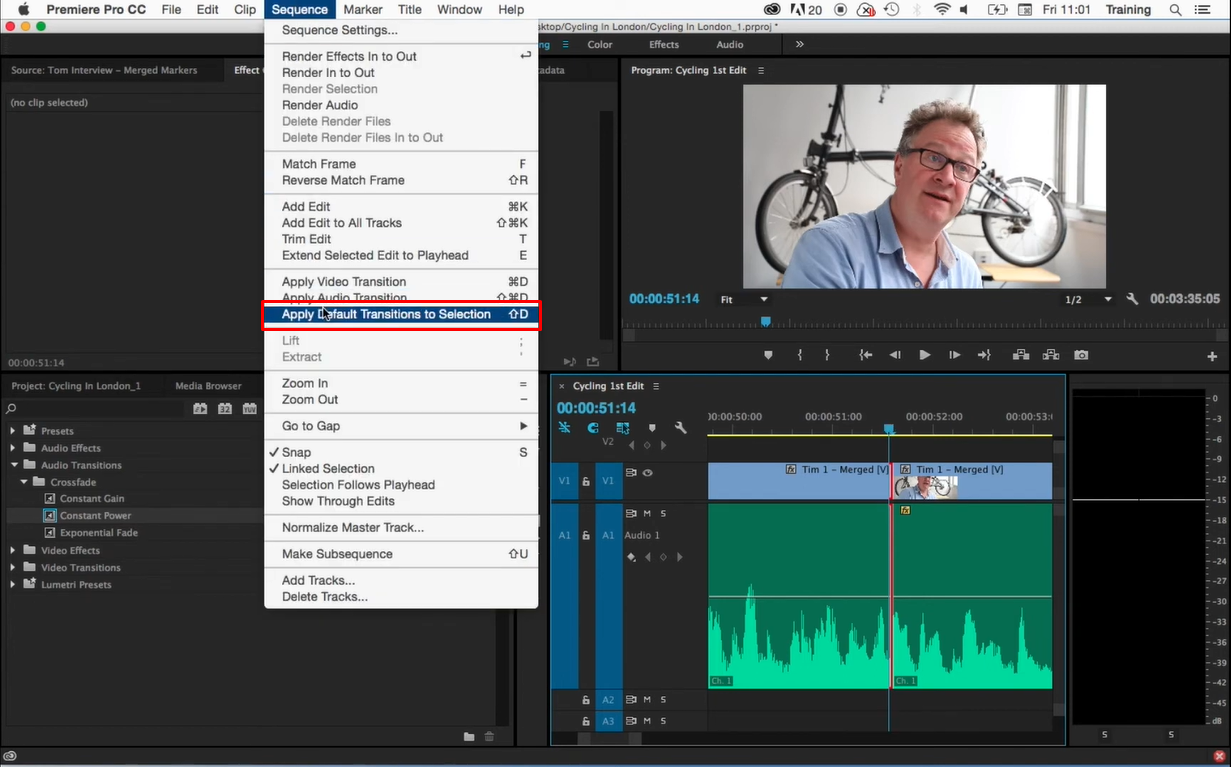
Task: Collapse the Audio Transitions folder
Action: (x=13, y=465)
